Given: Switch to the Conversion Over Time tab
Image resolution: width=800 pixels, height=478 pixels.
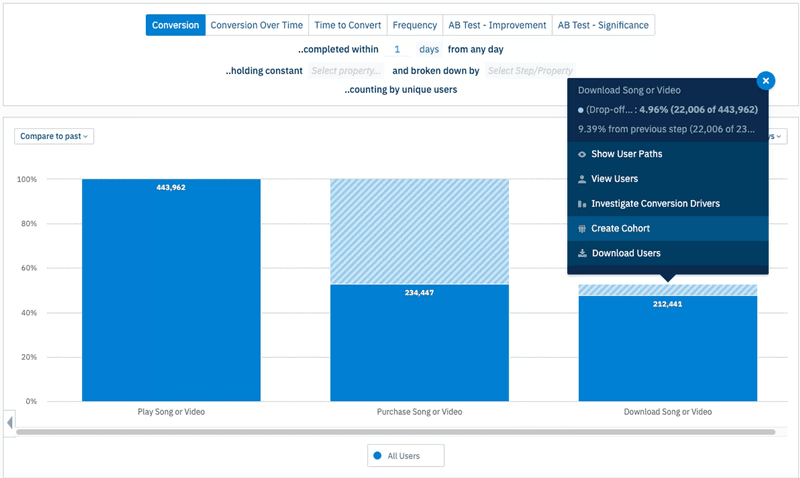Looking at the screenshot, I should coord(255,25).
